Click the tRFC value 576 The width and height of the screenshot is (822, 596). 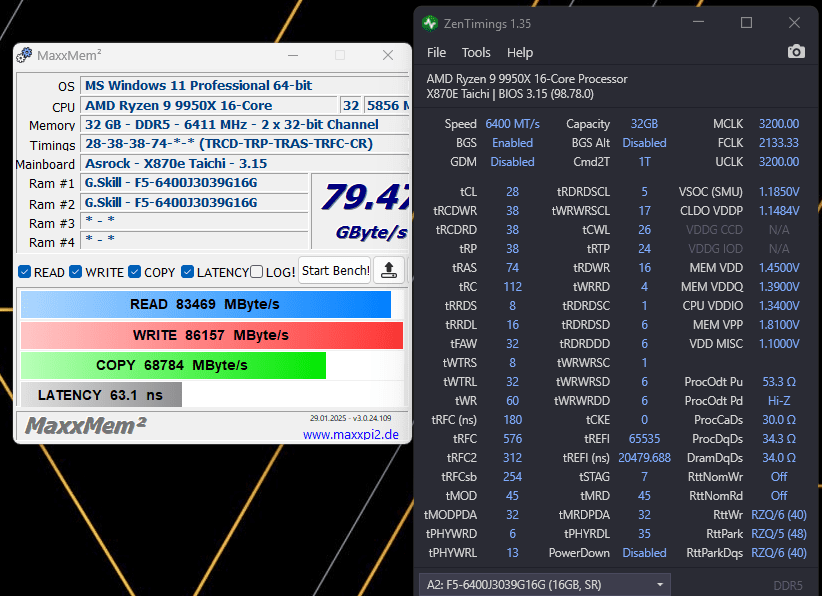coord(512,439)
